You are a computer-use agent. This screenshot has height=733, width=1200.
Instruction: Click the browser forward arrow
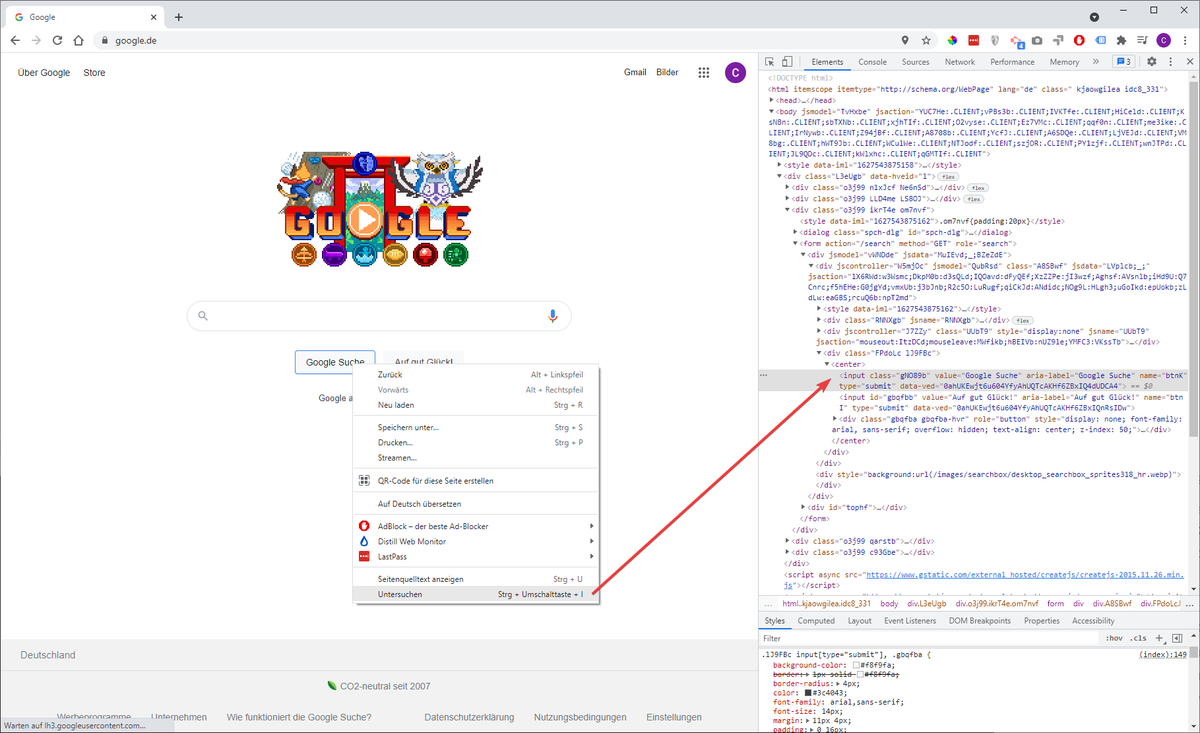(37, 41)
